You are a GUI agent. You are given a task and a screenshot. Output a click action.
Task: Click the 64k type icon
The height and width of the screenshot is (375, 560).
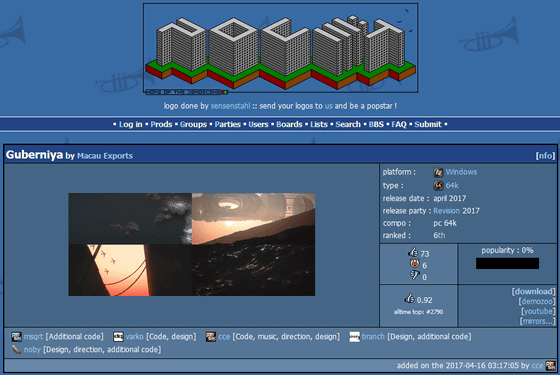pos(438,185)
